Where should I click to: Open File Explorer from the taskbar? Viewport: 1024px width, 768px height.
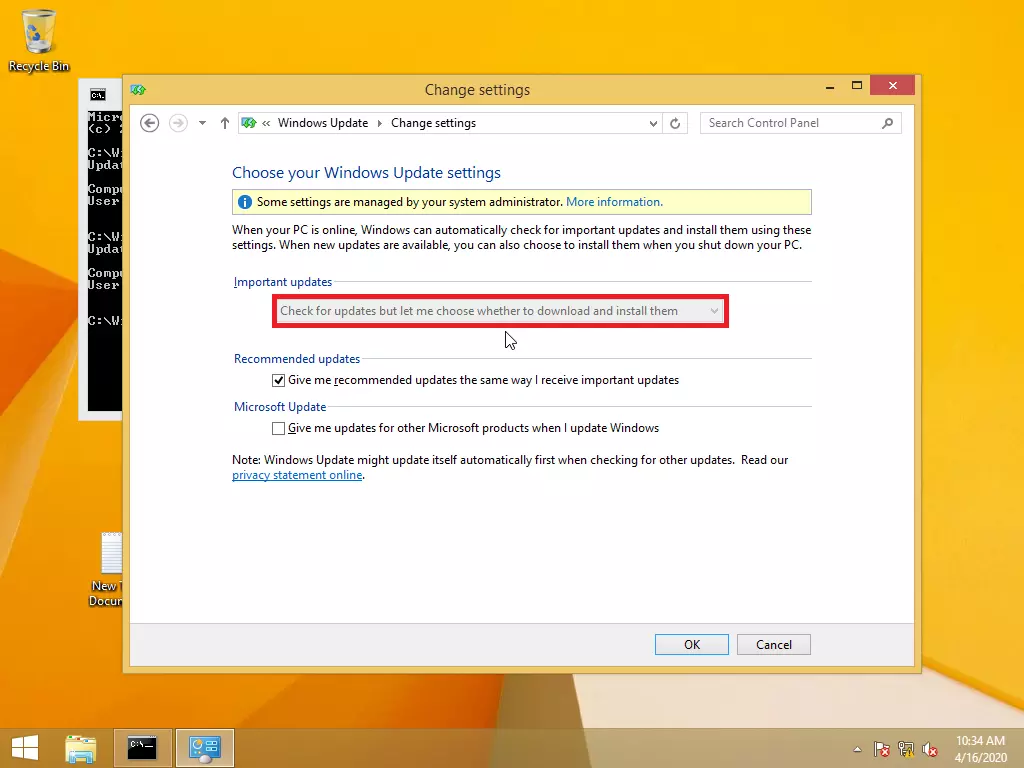point(81,748)
